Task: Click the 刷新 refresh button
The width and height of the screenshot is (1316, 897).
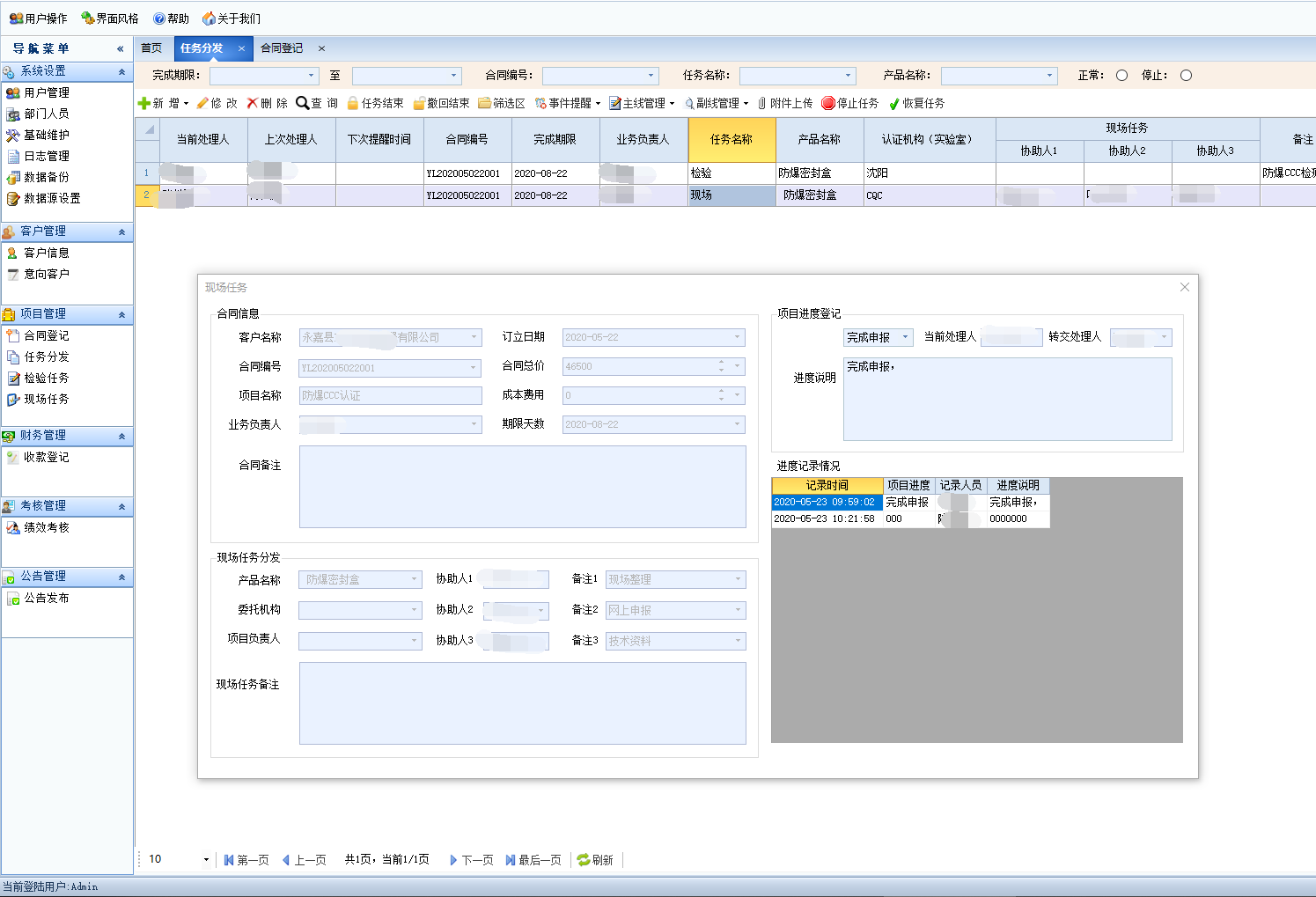Action: click(596, 860)
